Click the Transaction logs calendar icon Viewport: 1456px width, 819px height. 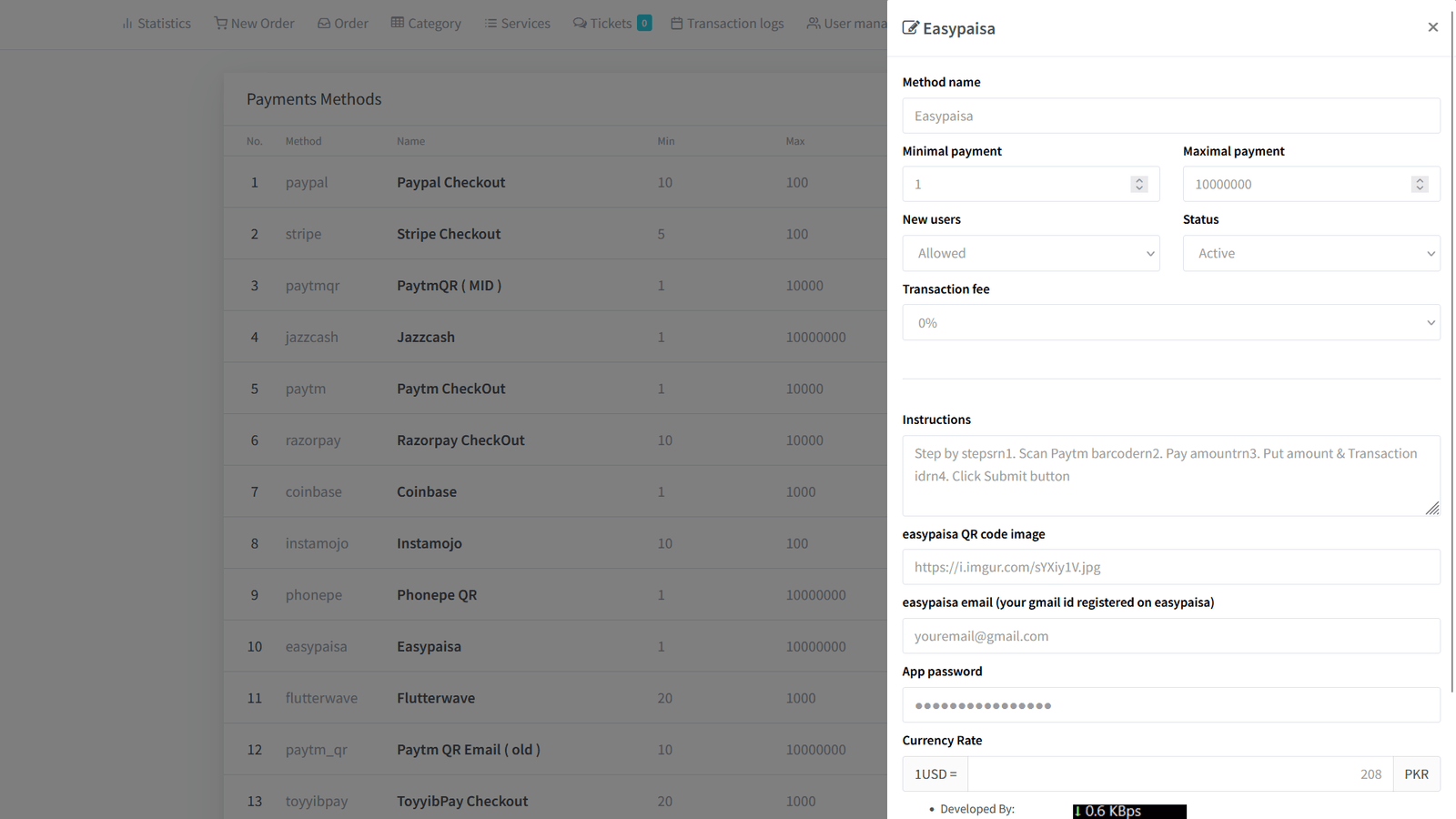coord(677,24)
